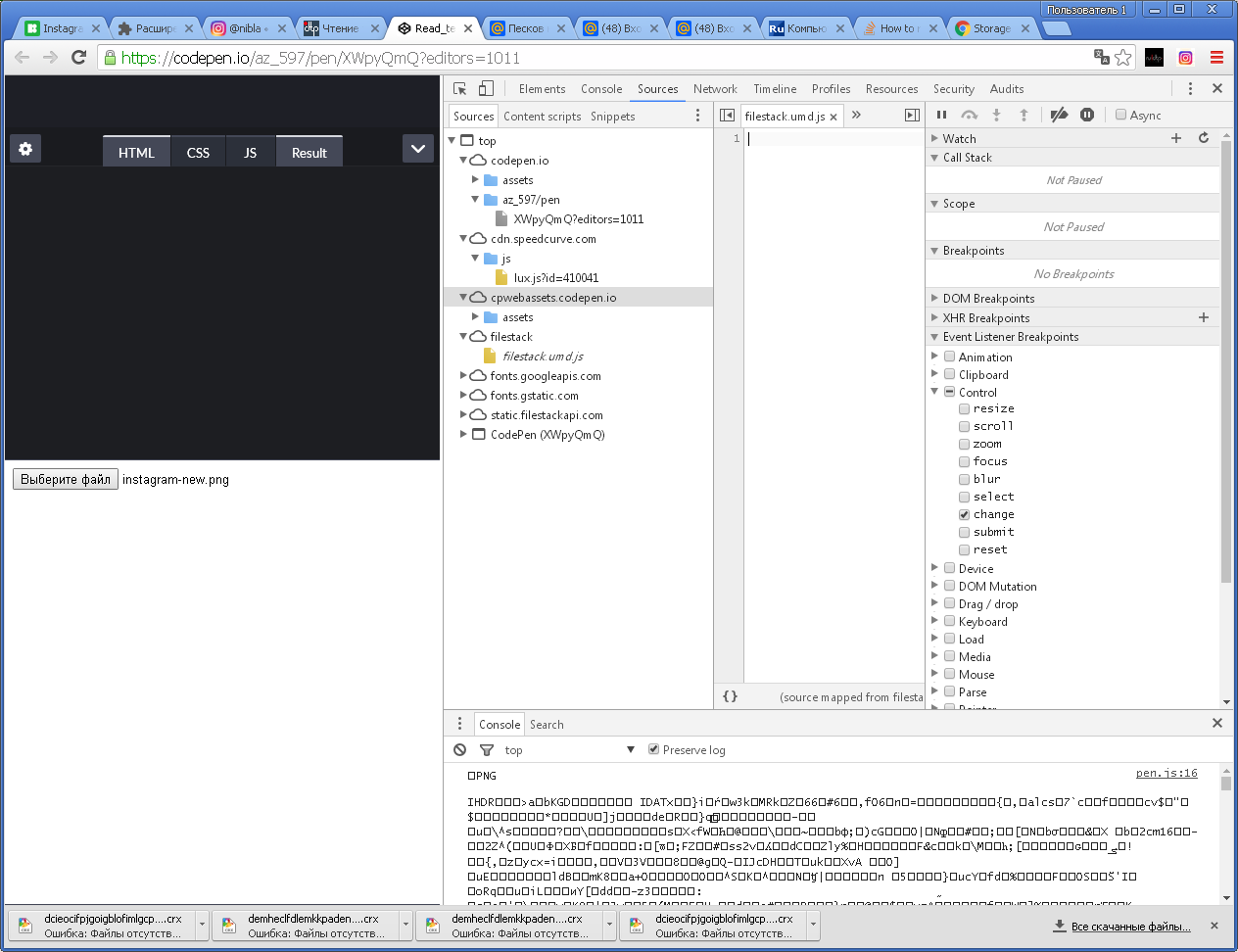The image size is (1238, 952).
Task: Check the Mouse category checkbox
Action: click(949, 674)
